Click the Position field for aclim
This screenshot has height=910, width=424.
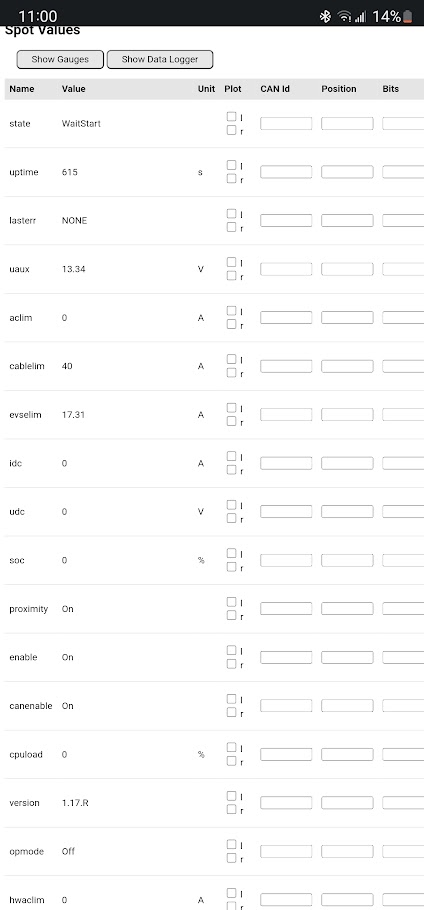click(x=347, y=317)
